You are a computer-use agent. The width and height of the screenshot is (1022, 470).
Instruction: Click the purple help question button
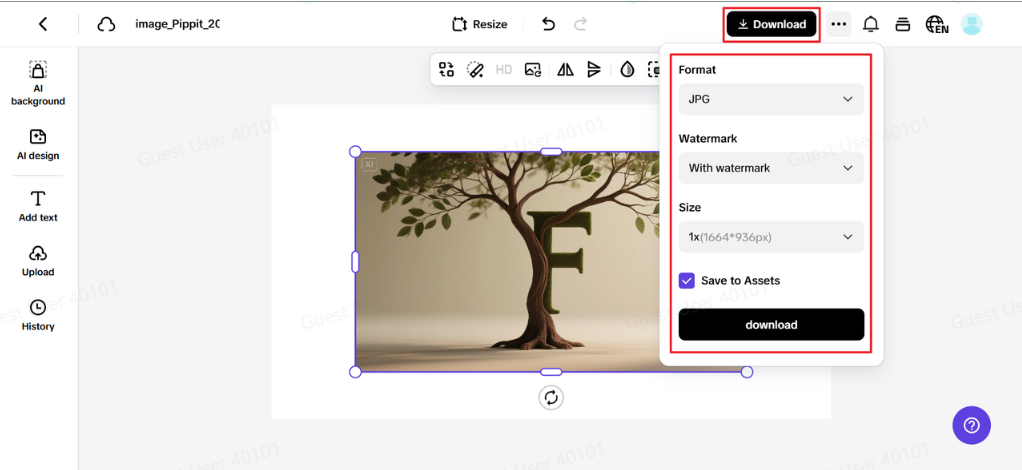[971, 425]
